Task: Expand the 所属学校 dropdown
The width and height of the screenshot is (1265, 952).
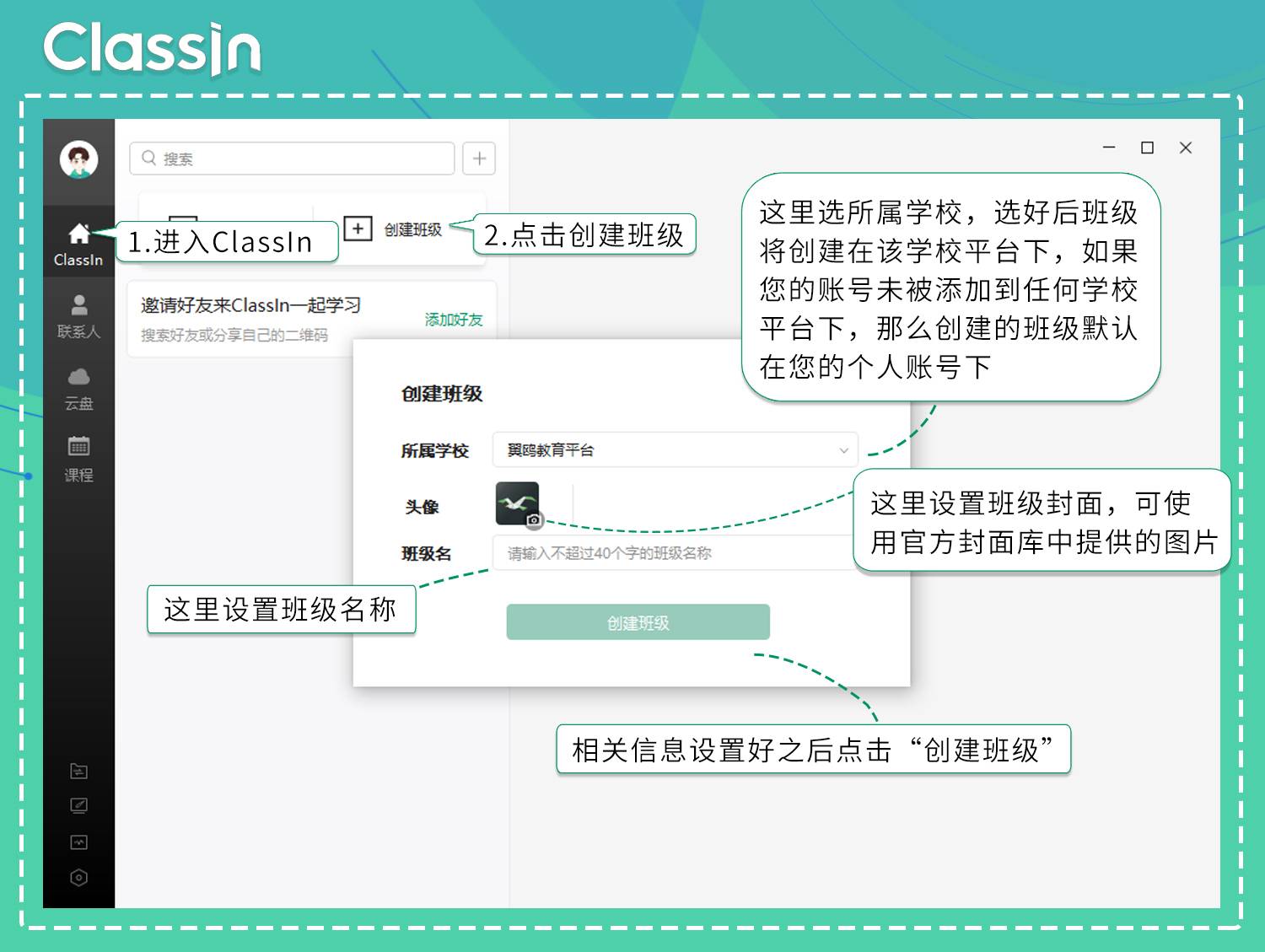Action: click(675, 450)
